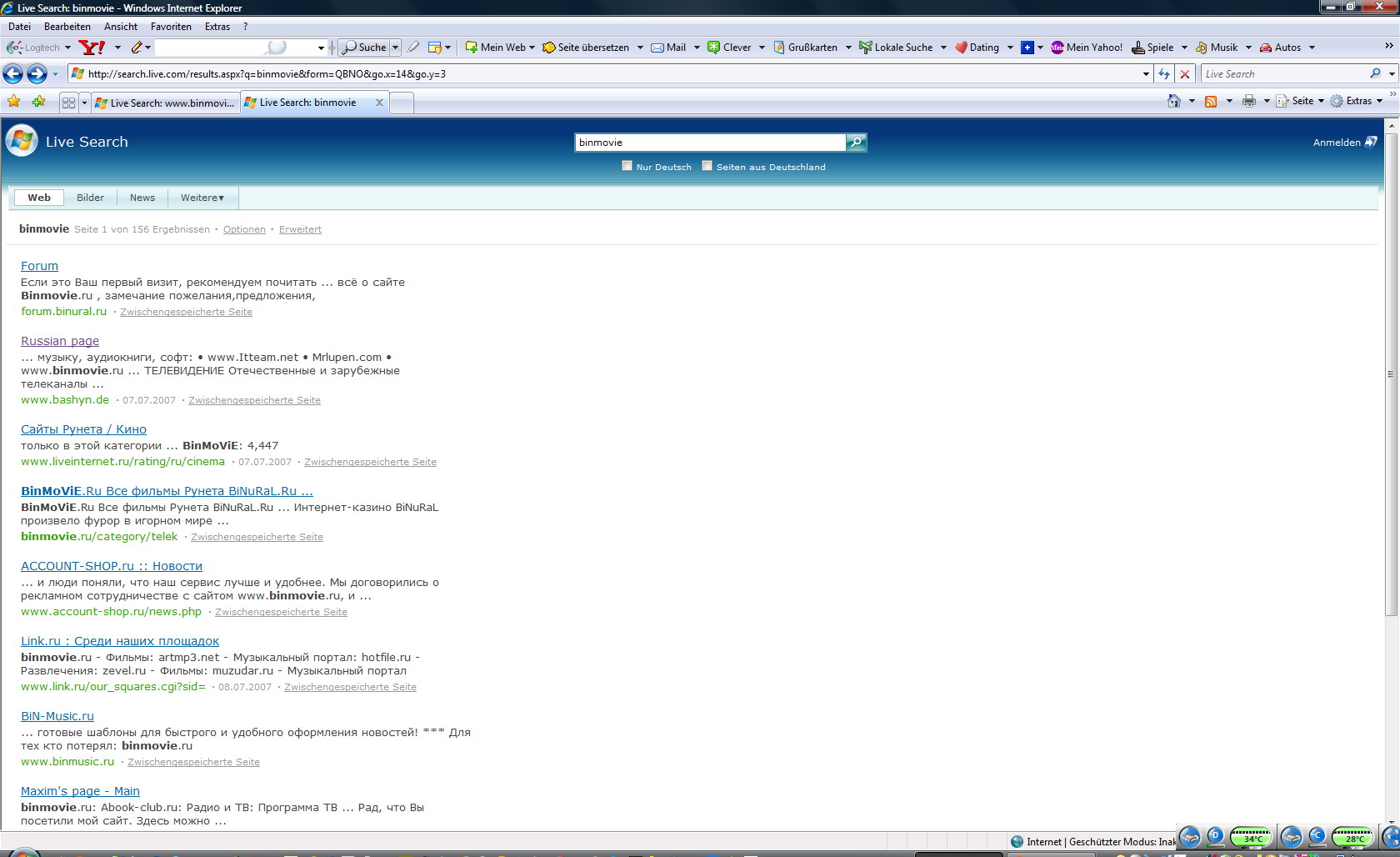Click the Spiele joystick button

click(x=1152, y=48)
